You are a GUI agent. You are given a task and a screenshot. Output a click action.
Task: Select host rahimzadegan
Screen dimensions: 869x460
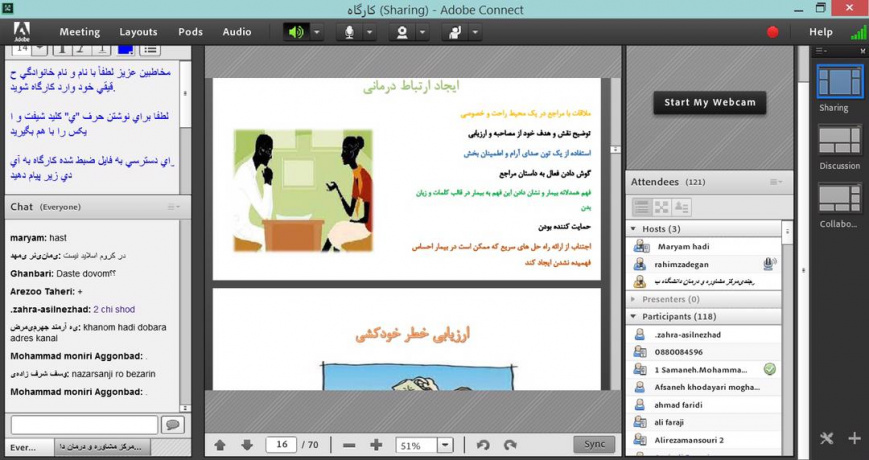[x=704, y=264]
